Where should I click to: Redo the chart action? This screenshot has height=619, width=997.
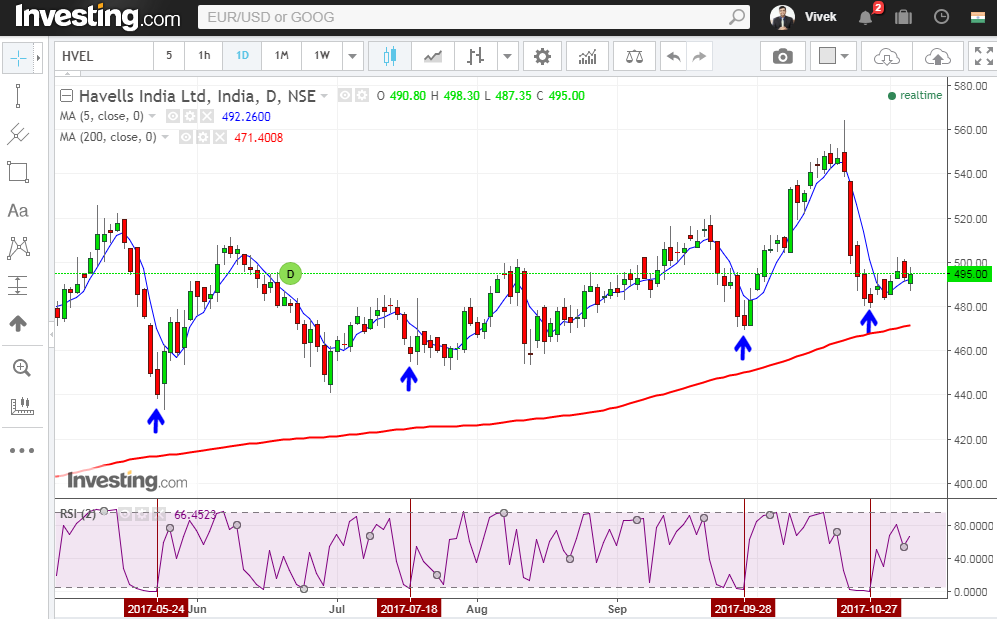coord(699,57)
